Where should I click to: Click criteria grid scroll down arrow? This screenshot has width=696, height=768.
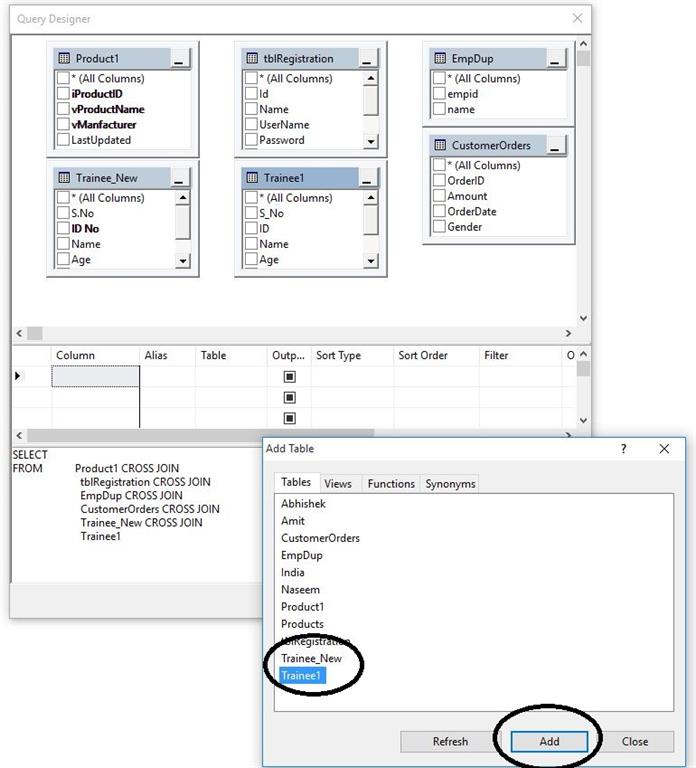[583, 420]
